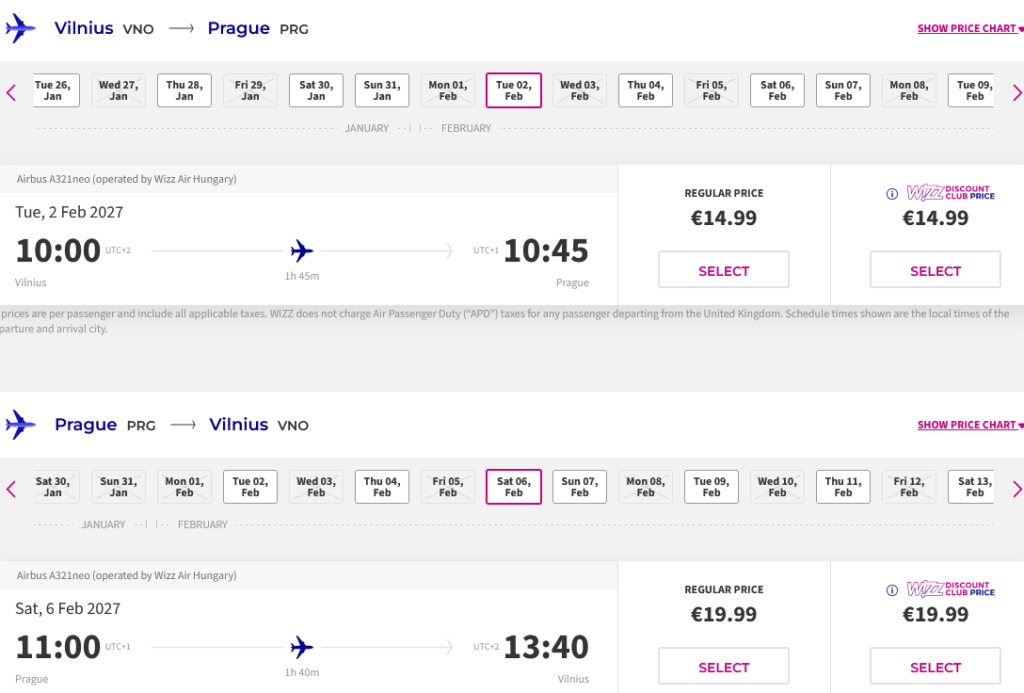This screenshot has height=693, width=1024.
Task: Choose Sun 31, Jan outbound date
Action: [x=382, y=90]
